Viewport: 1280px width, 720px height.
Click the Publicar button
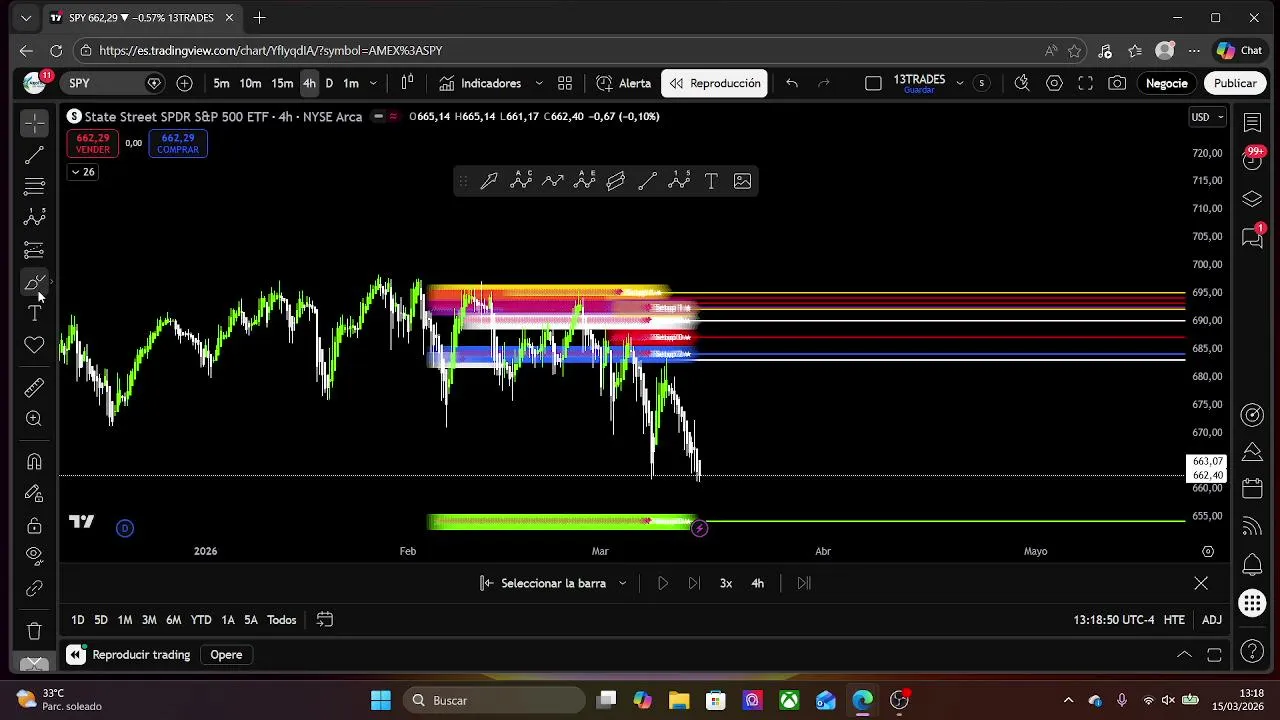[x=1235, y=83]
